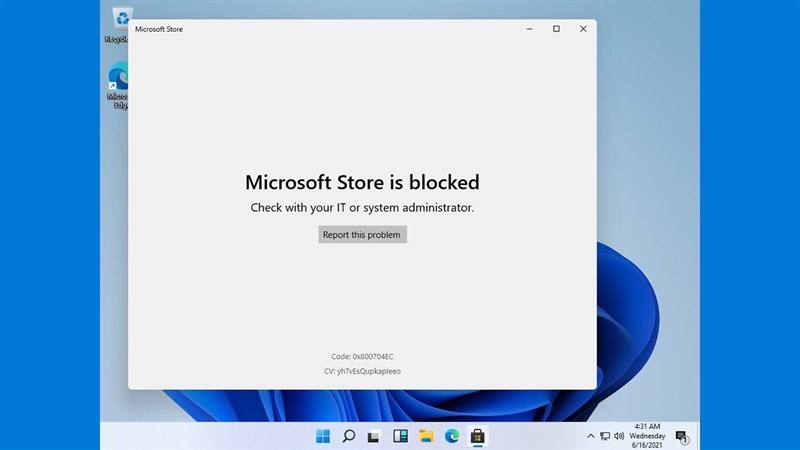Close the Microsoft Store window
800x450 pixels.
click(583, 29)
